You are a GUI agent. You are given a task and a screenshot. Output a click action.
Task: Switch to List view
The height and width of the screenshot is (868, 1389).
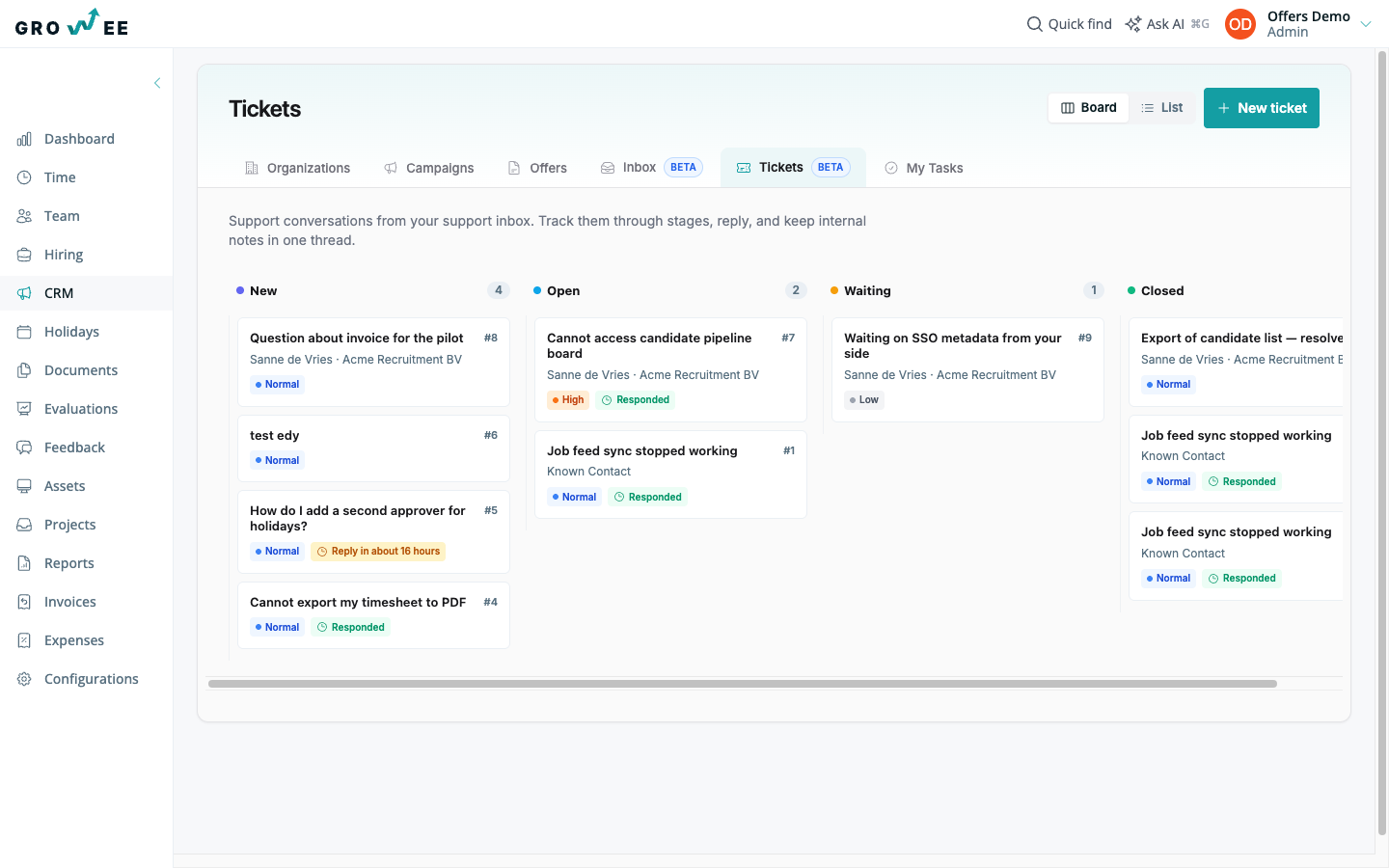(x=1162, y=108)
